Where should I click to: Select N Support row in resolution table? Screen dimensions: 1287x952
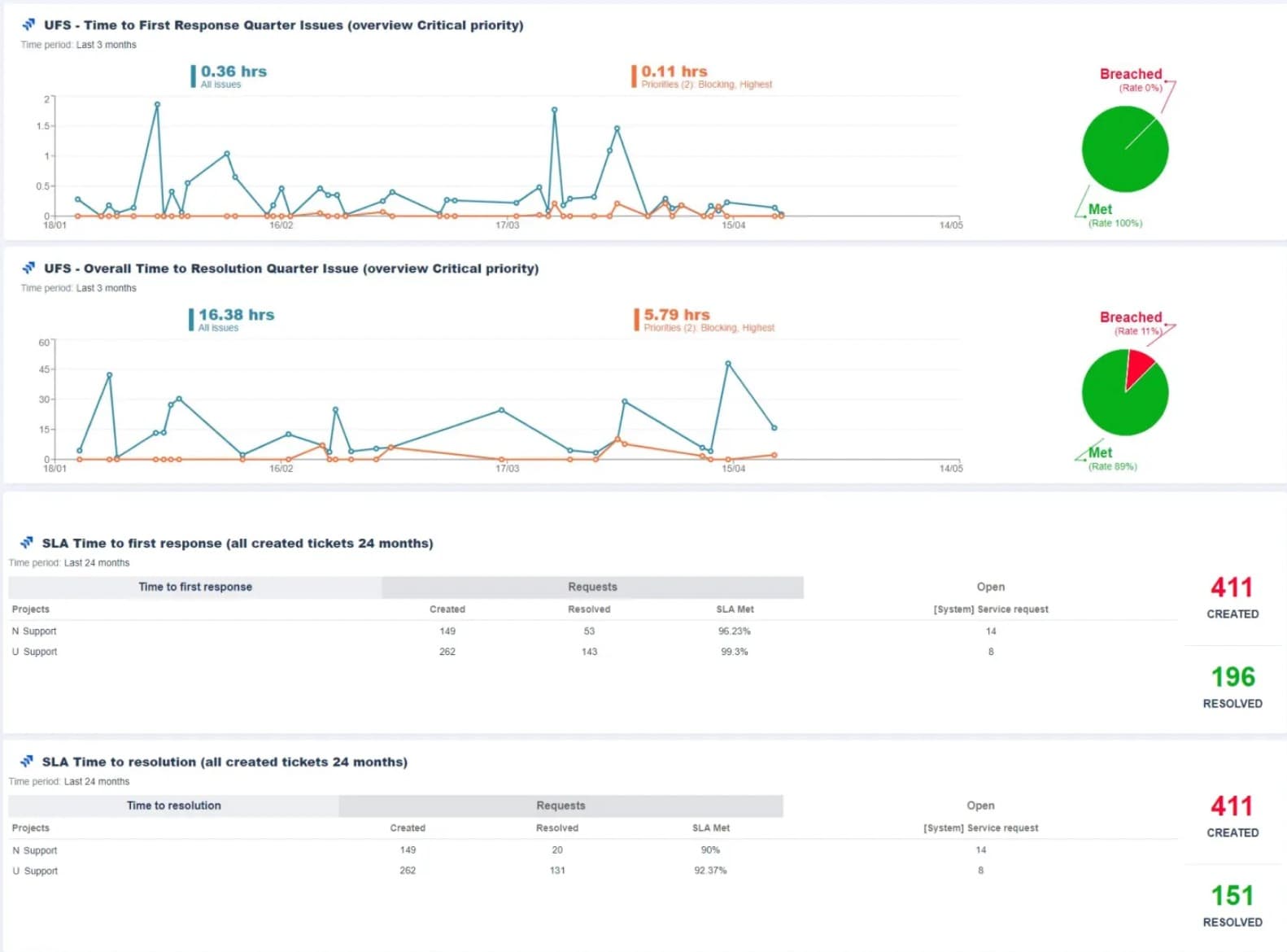click(593, 850)
